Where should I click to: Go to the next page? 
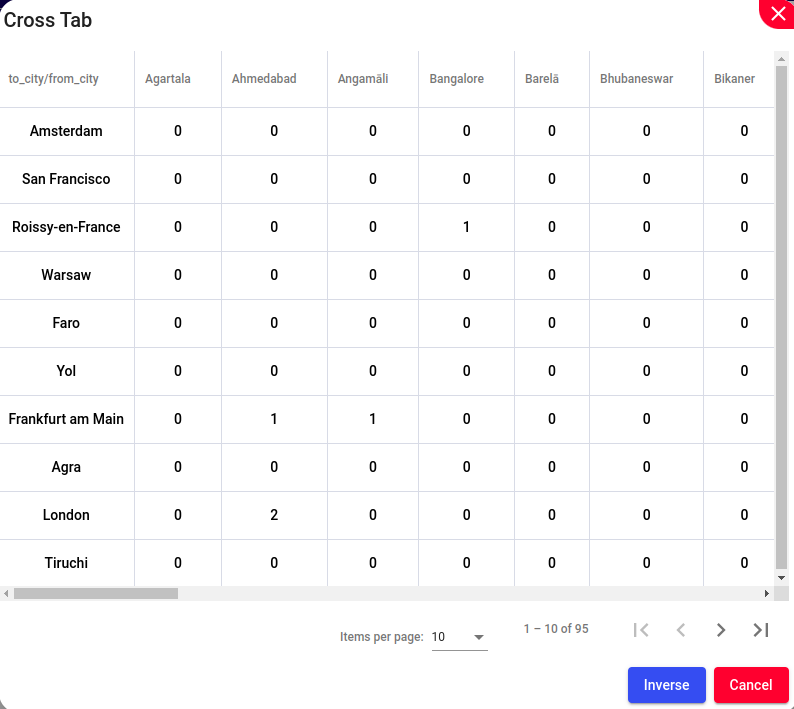(x=721, y=630)
